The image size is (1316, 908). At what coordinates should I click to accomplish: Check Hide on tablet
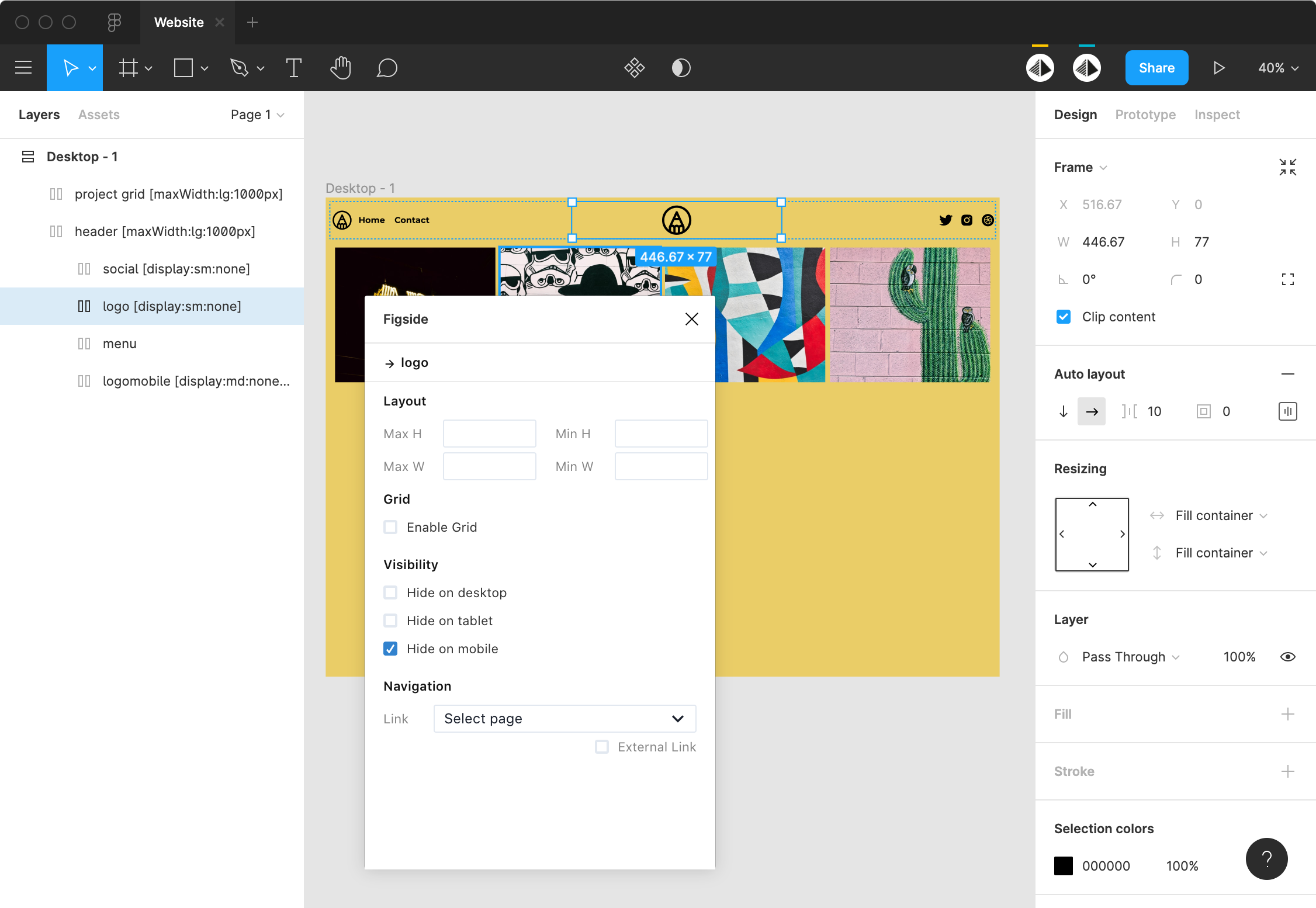coord(390,621)
